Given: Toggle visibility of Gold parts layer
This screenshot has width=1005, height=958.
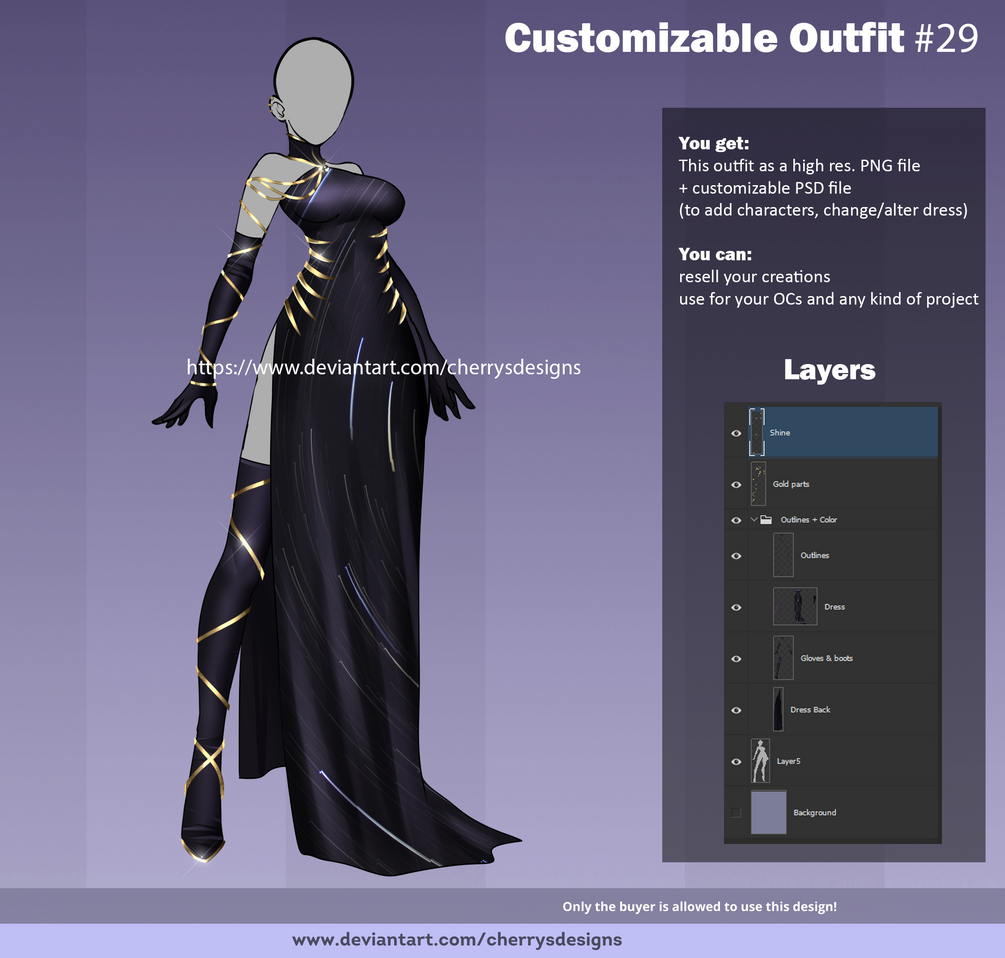Looking at the screenshot, I should click(736, 484).
